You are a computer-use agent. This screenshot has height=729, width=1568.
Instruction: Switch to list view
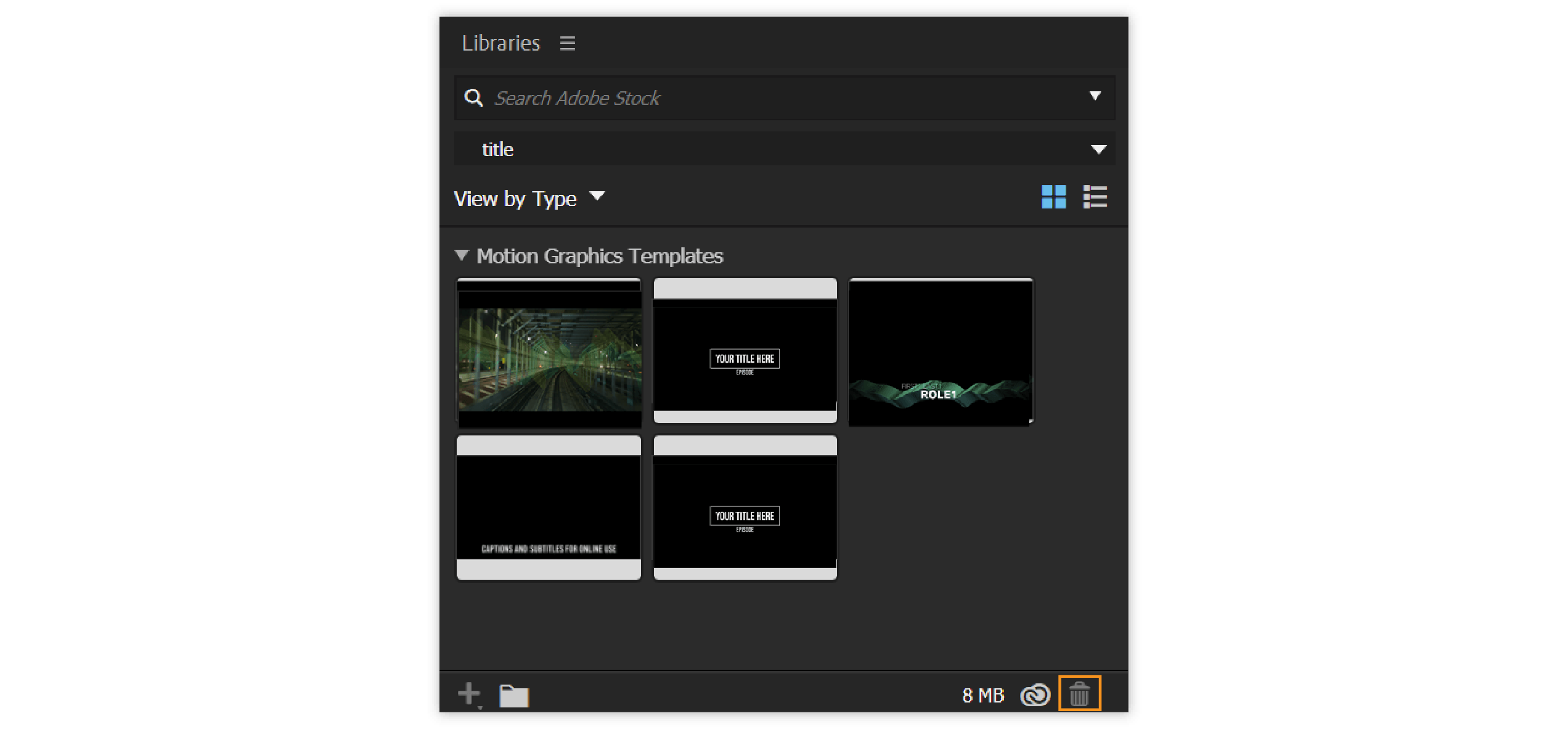1095,197
